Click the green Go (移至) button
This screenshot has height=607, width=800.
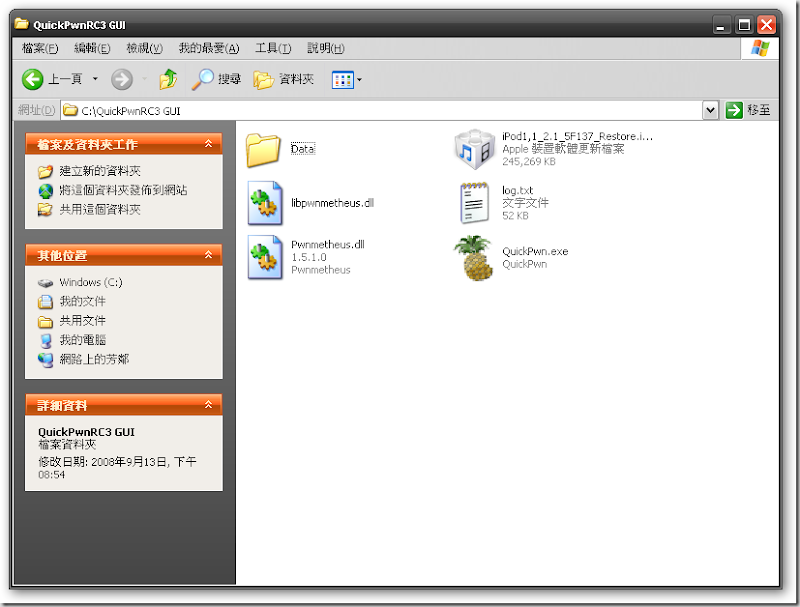(748, 110)
